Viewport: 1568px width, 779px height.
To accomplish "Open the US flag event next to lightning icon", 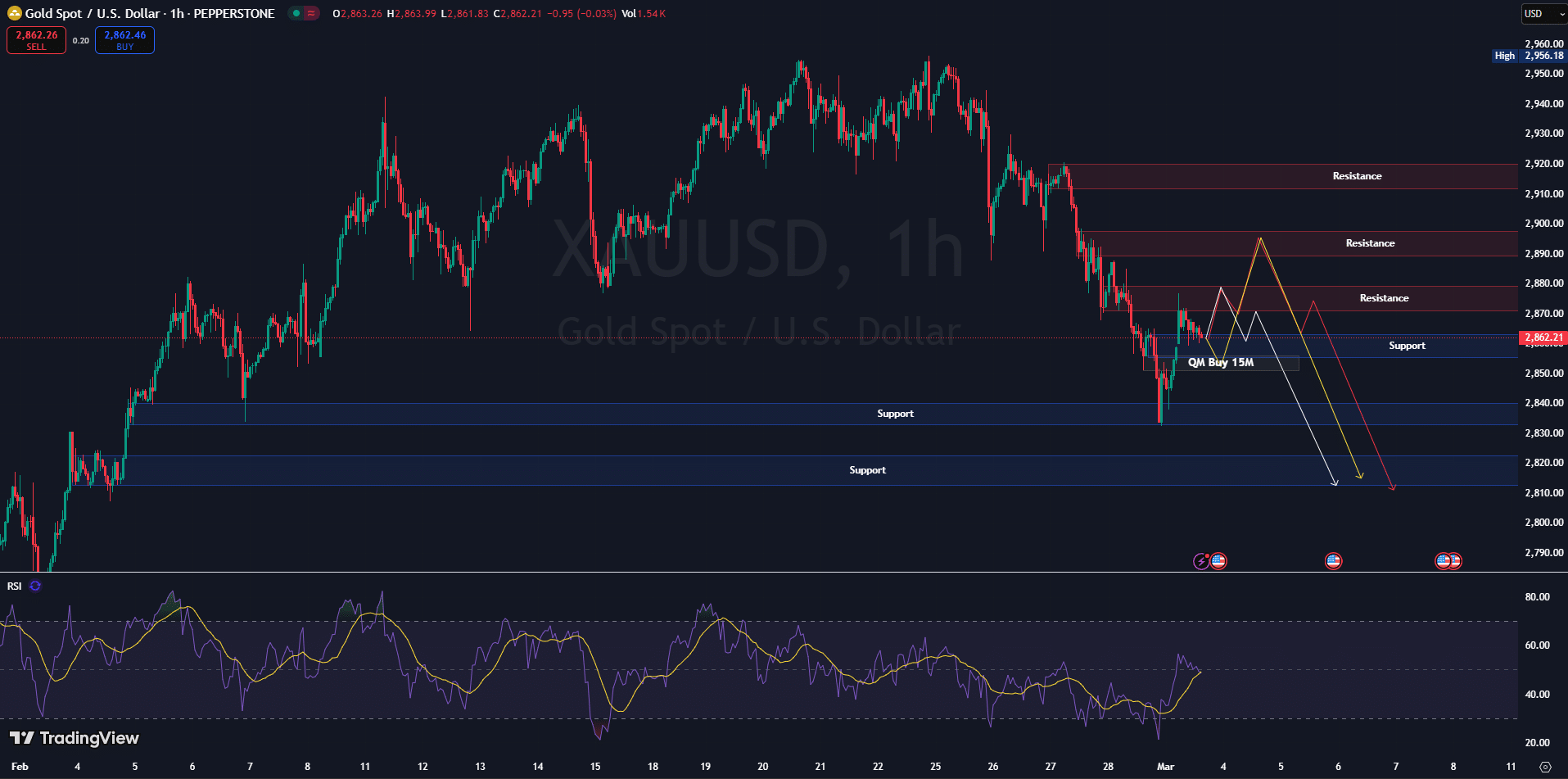I will coord(1218,561).
